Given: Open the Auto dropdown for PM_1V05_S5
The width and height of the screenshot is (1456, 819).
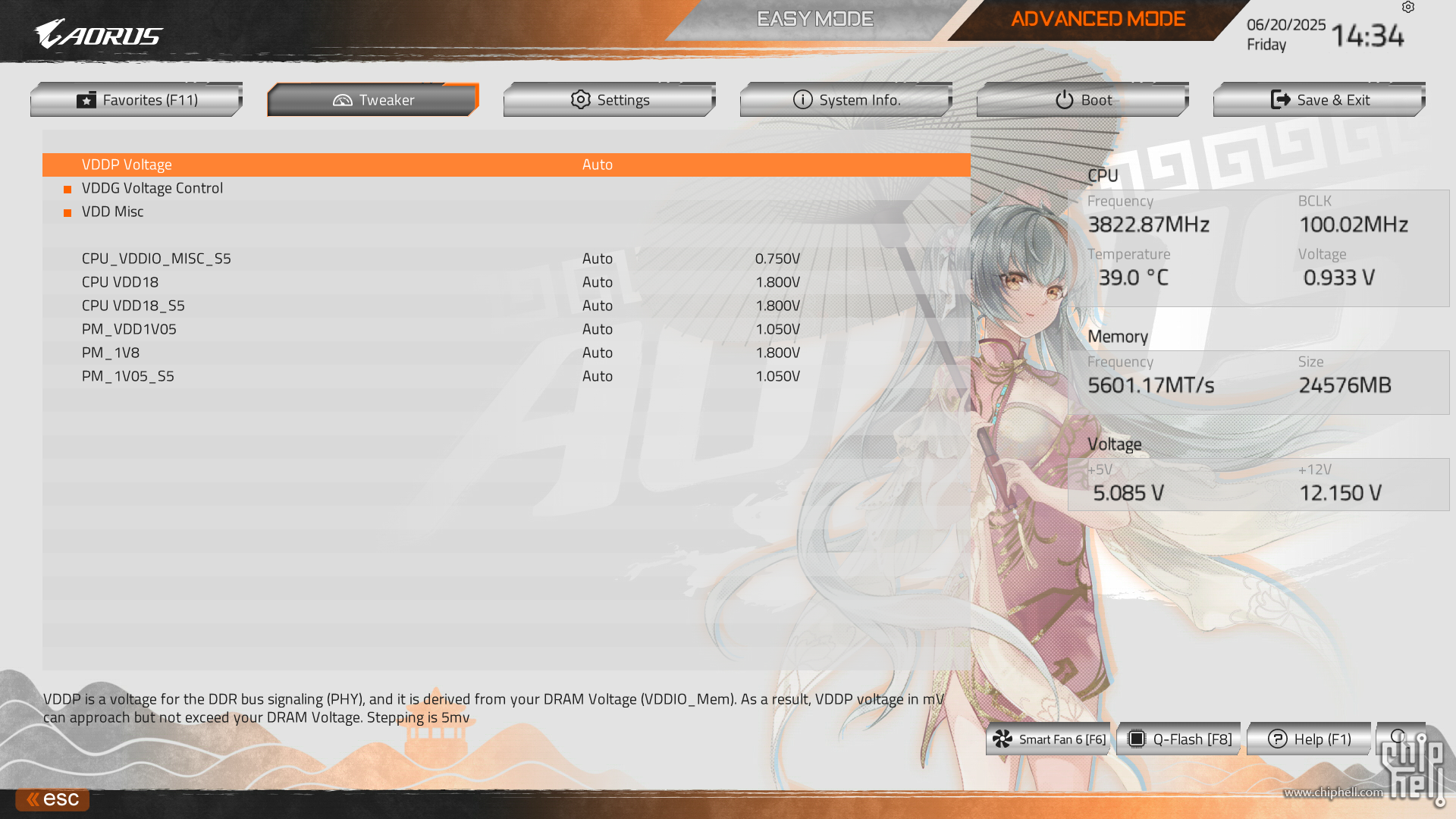Looking at the screenshot, I should [598, 376].
